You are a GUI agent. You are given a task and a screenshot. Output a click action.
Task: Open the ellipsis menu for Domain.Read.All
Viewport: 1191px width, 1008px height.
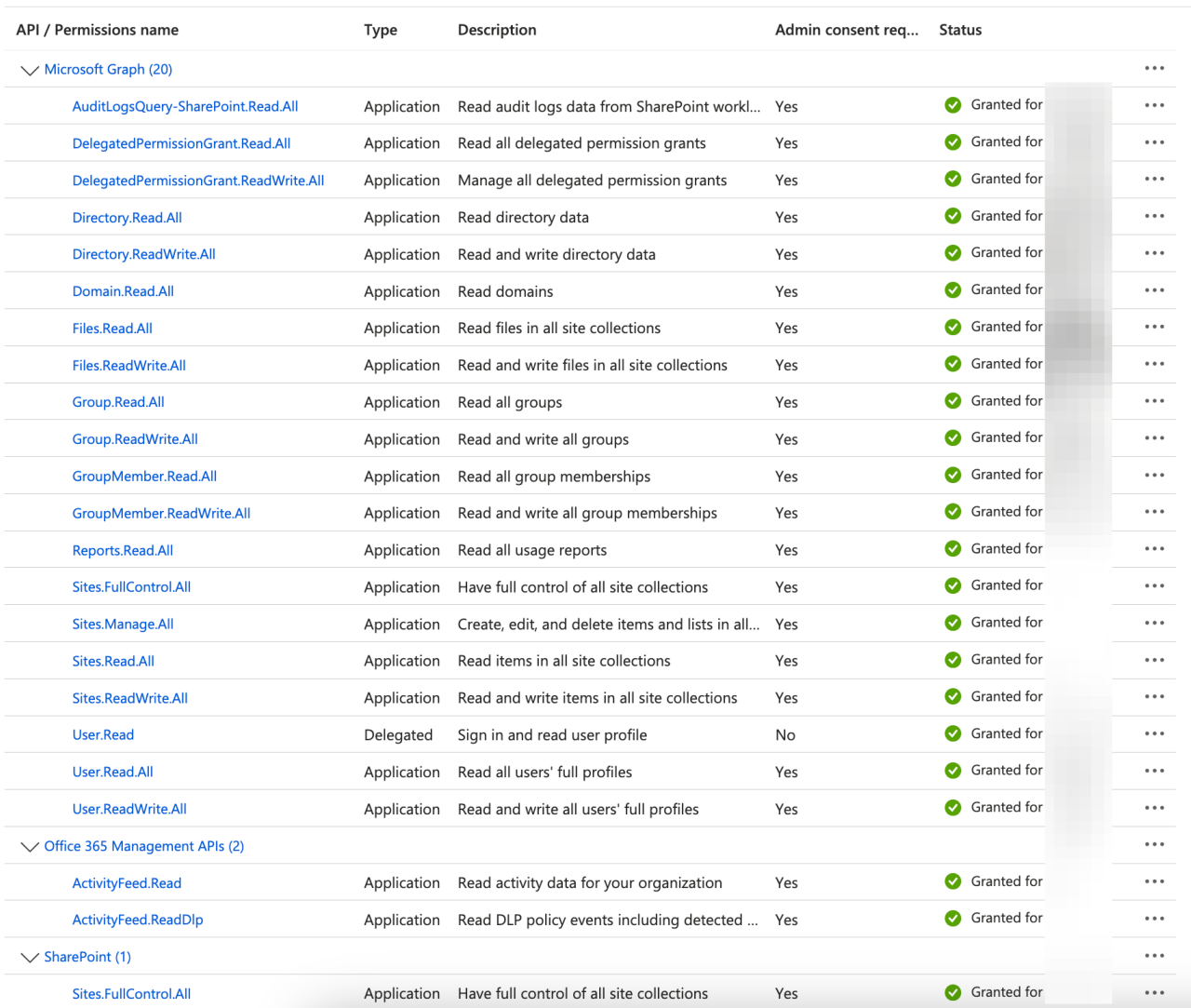[1154, 289]
